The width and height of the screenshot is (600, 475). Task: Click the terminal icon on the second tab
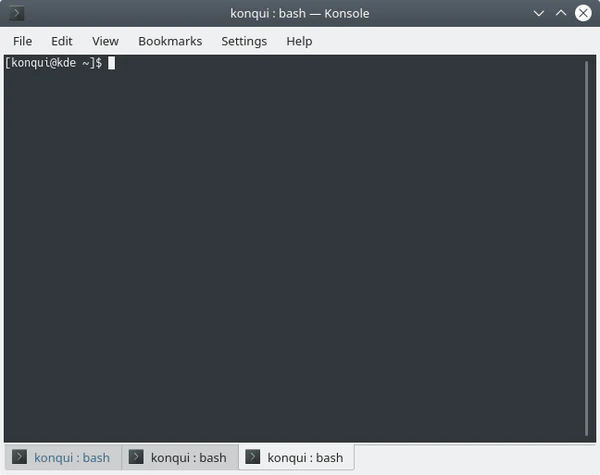click(x=137, y=458)
